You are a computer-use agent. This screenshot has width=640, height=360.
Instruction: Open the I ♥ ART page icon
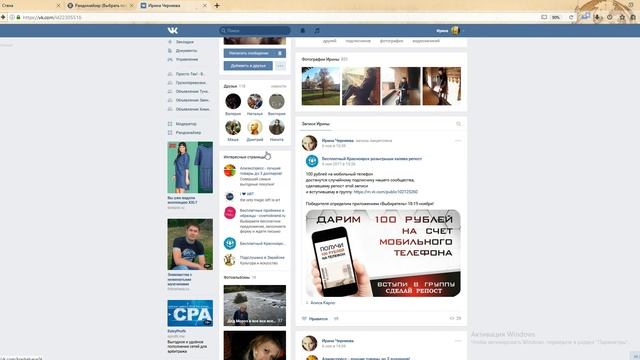pos(230,197)
